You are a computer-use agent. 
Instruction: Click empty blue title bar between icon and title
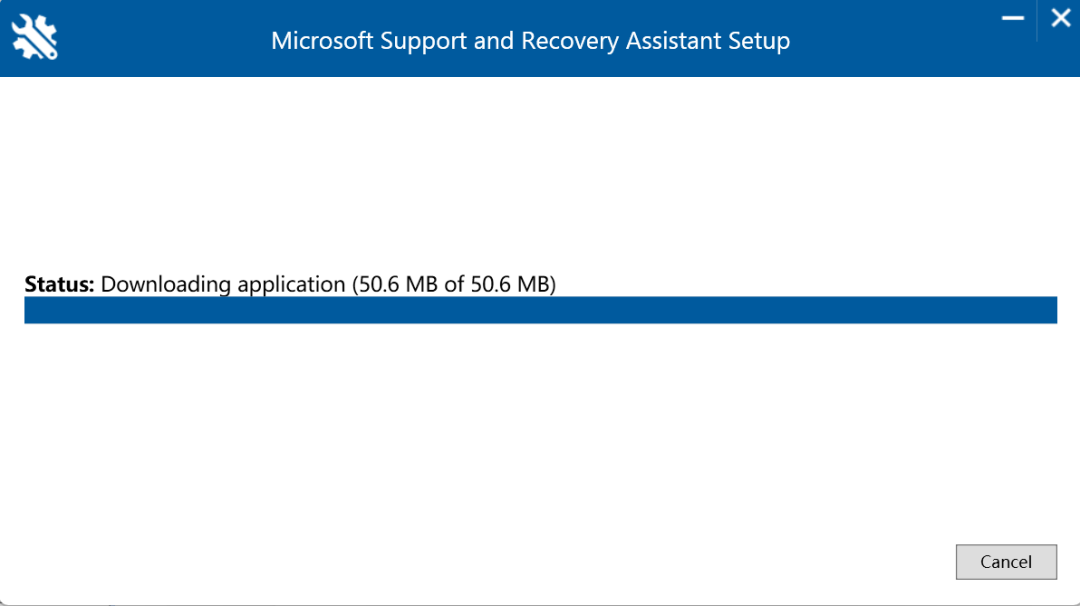click(x=160, y=41)
